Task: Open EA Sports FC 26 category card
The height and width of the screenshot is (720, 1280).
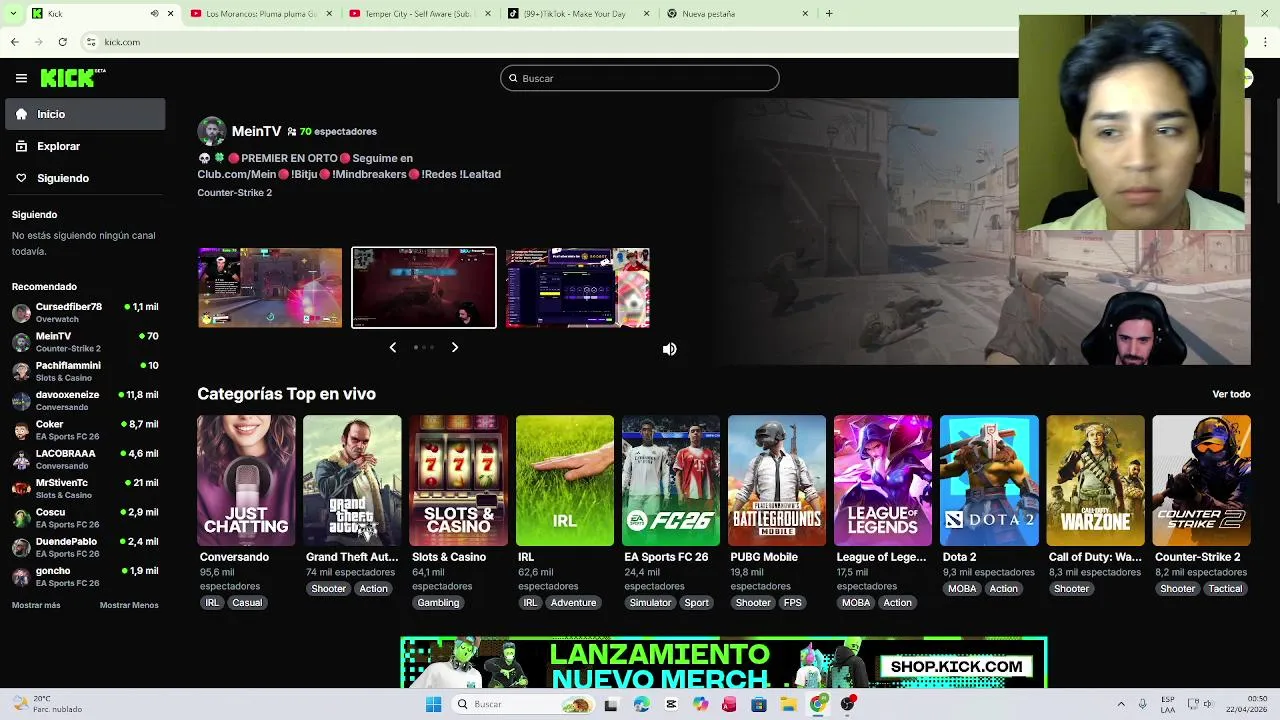Action: (x=671, y=481)
